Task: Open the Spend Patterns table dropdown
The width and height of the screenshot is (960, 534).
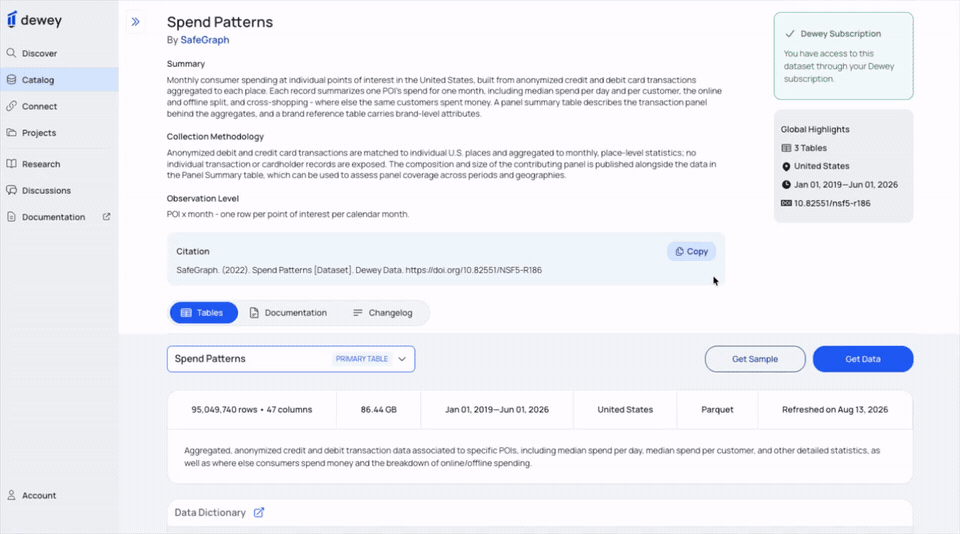Action: pyautogui.click(x=291, y=359)
